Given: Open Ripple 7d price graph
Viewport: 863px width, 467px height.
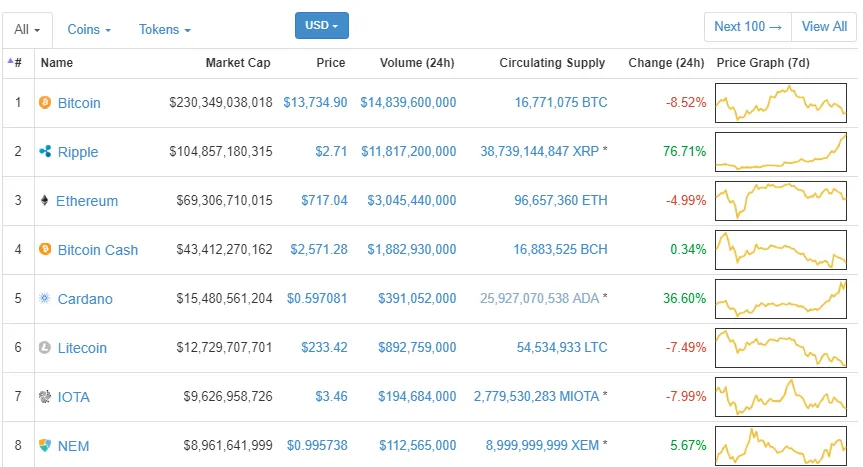Looking at the screenshot, I should tap(780, 152).
